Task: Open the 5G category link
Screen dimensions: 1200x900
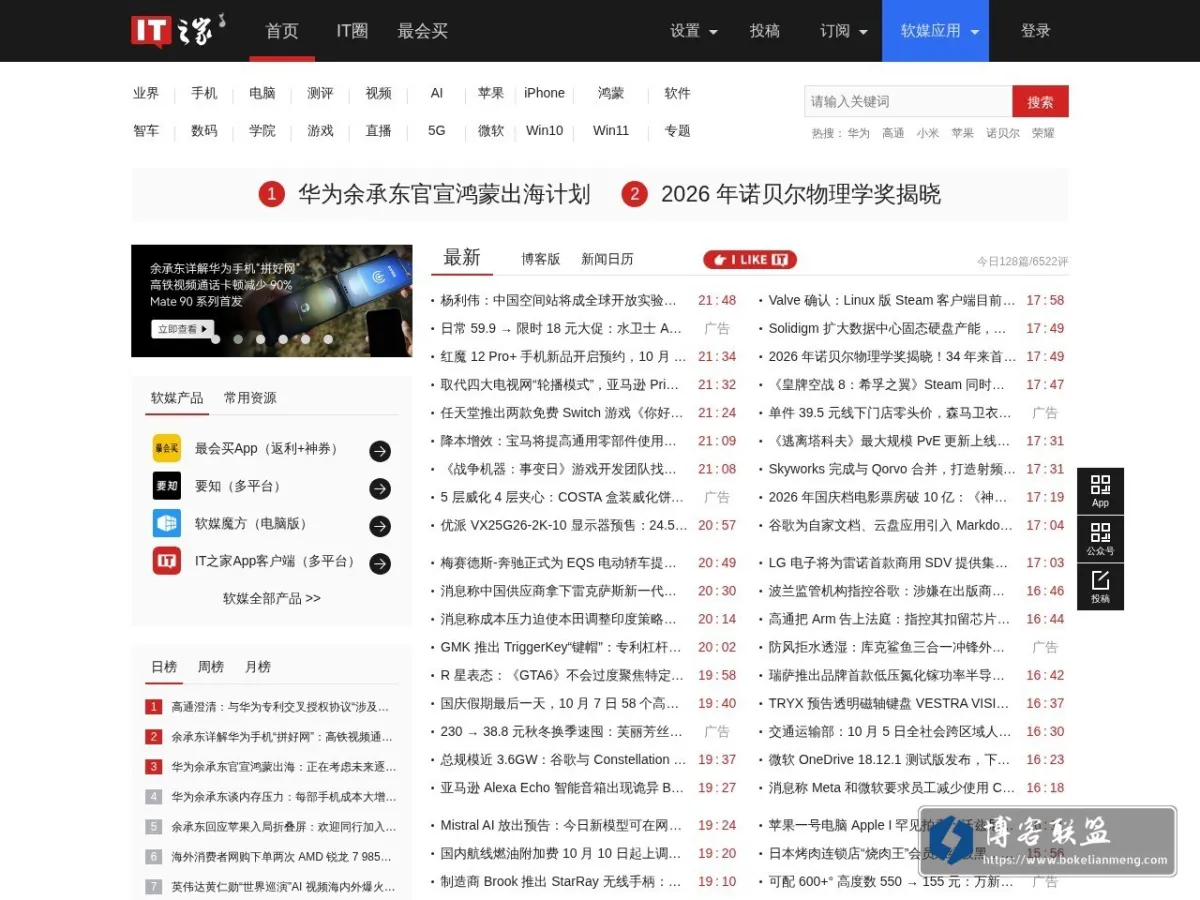Action: coord(437,131)
